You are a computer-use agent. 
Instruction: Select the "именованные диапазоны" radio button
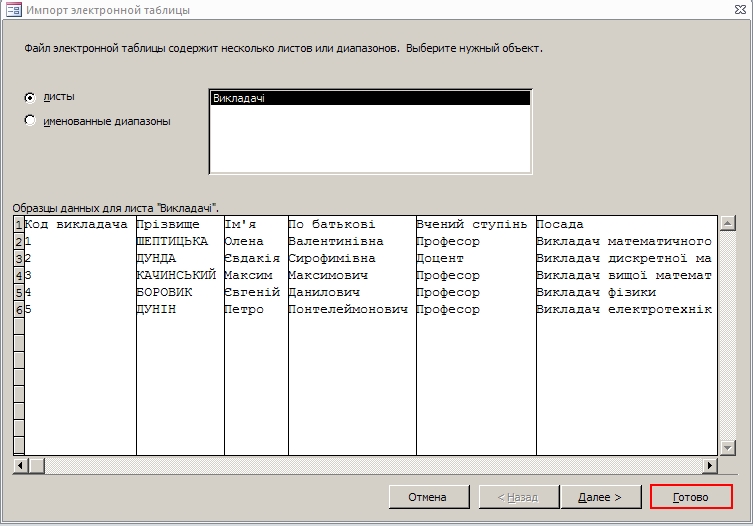tap(30, 120)
